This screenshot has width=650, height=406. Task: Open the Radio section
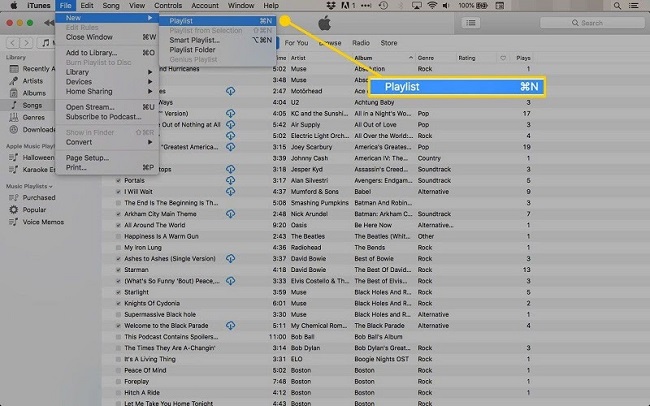[x=360, y=43]
